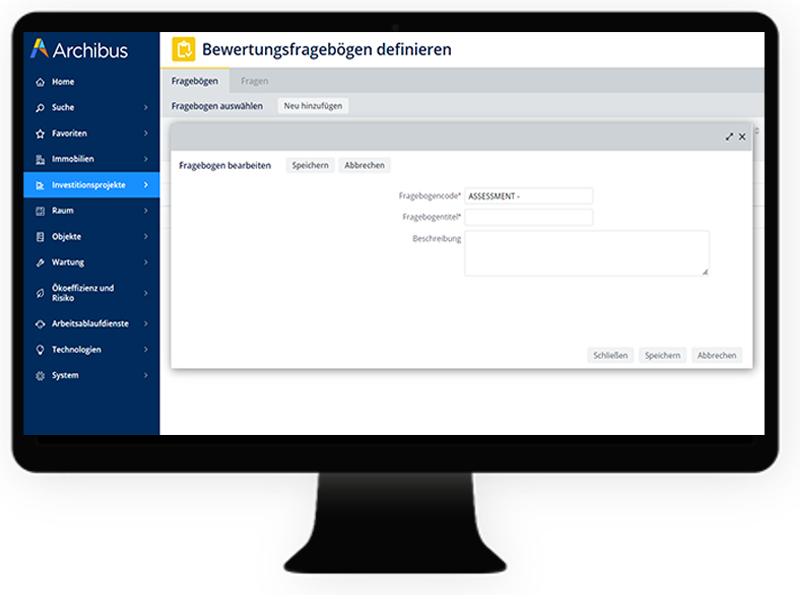800x595 pixels.
Task: Expand the Favoriten menu chevron
Action: [x=146, y=133]
